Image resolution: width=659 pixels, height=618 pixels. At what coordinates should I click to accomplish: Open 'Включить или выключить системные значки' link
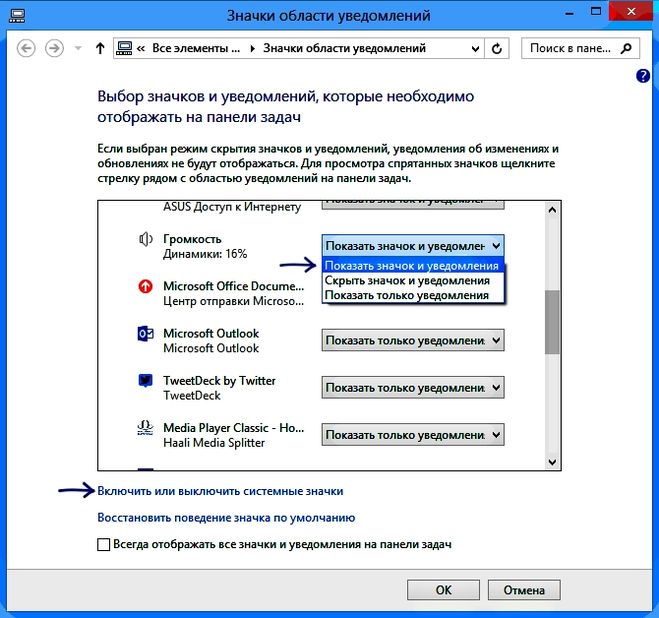(220, 491)
